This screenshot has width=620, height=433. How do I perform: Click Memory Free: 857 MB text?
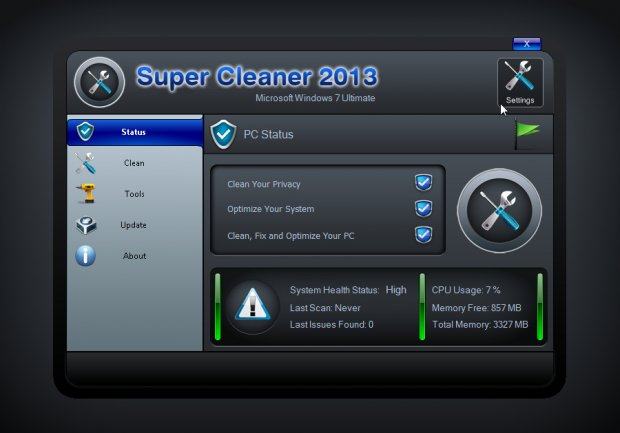[x=476, y=308]
